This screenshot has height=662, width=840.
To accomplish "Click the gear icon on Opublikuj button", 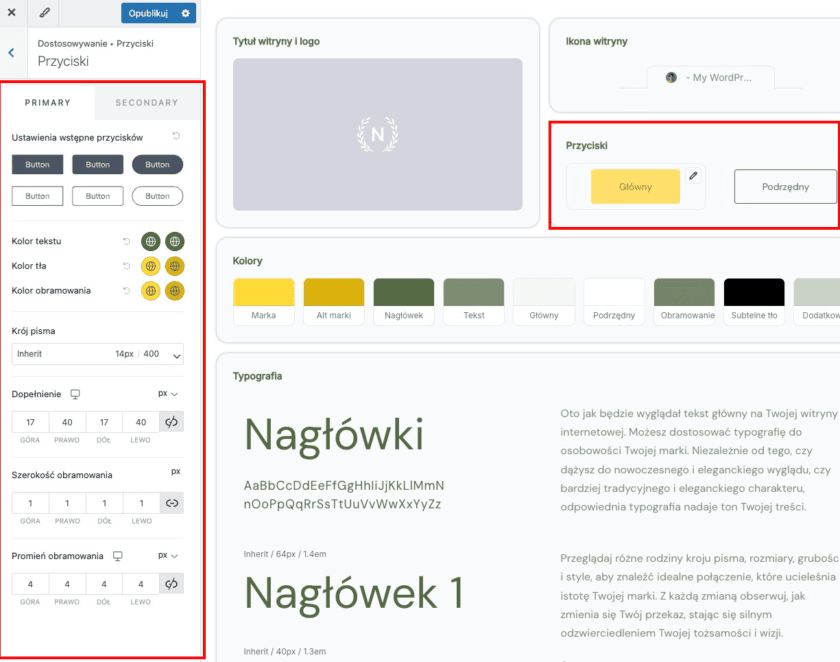I will tap(185, 13).
